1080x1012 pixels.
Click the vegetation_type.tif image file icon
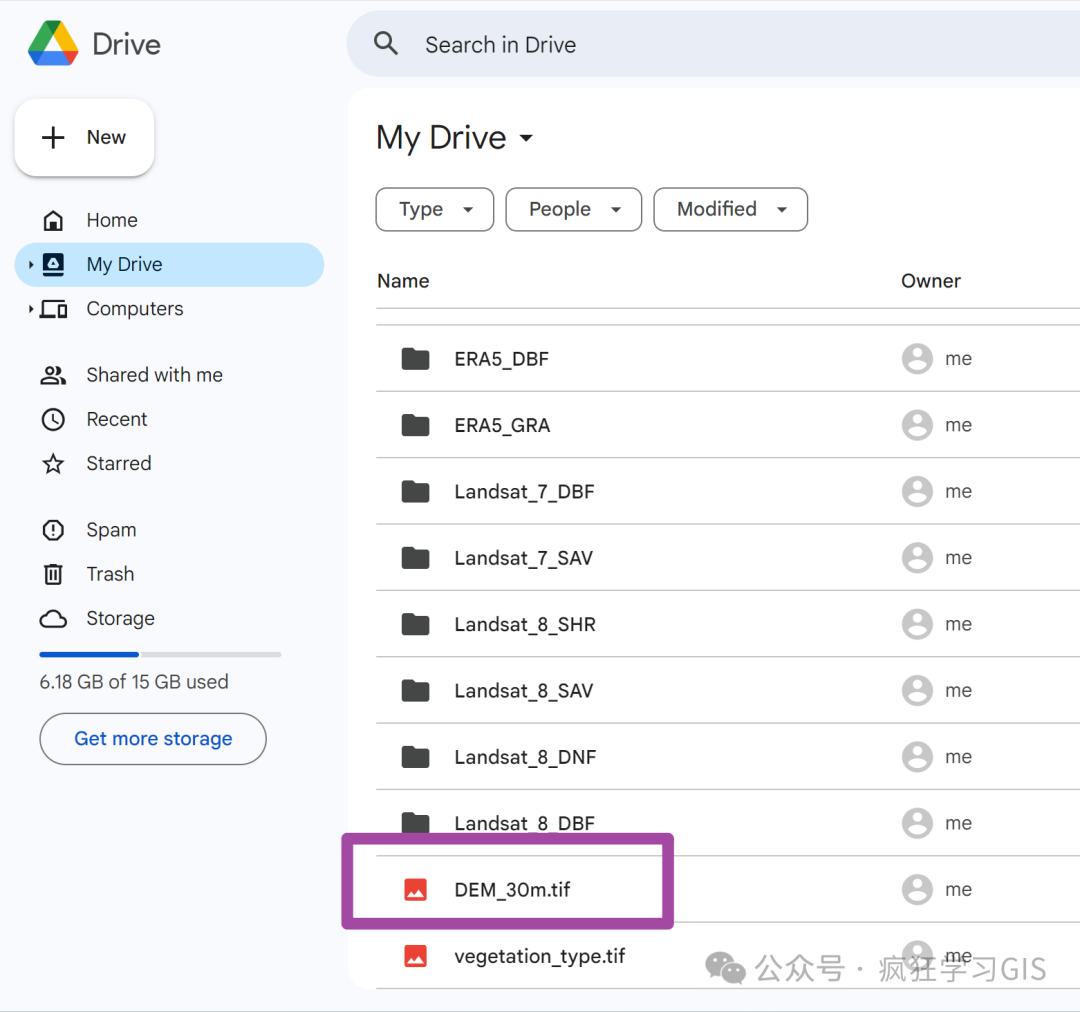(415, 956)
